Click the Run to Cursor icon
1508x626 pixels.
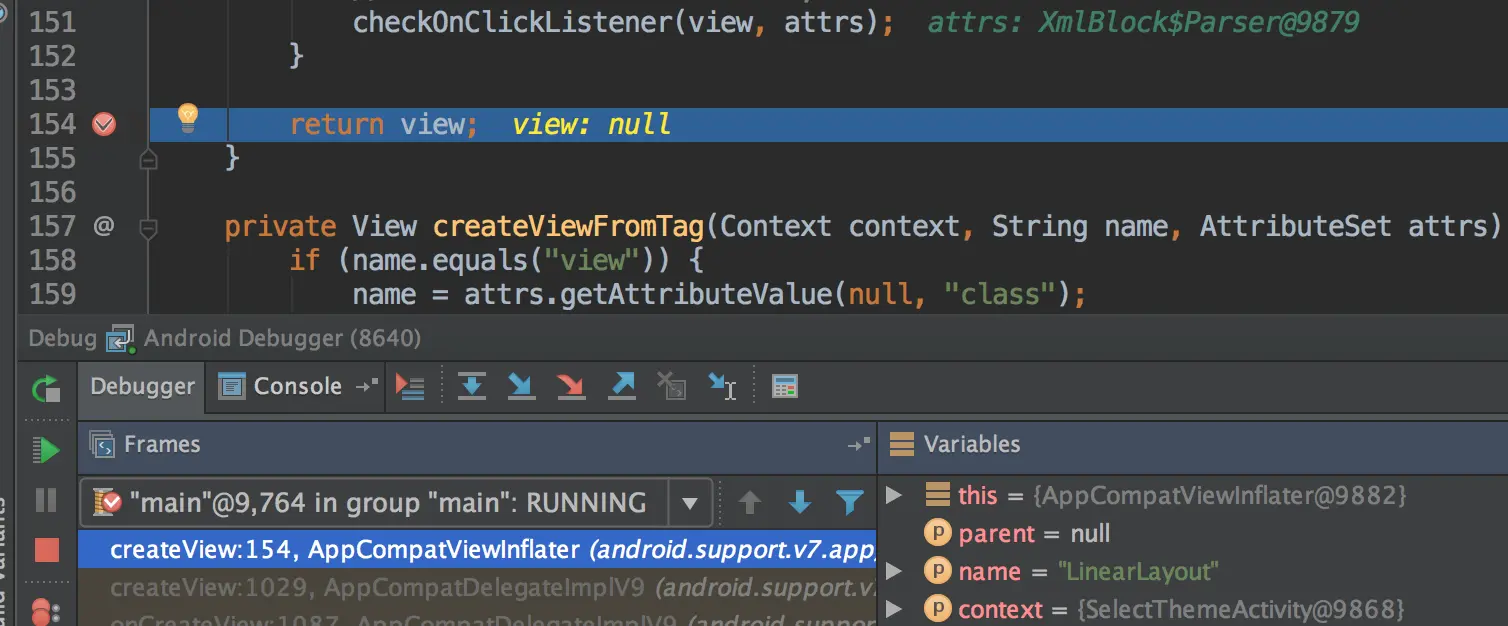click(x=722, y=386)
